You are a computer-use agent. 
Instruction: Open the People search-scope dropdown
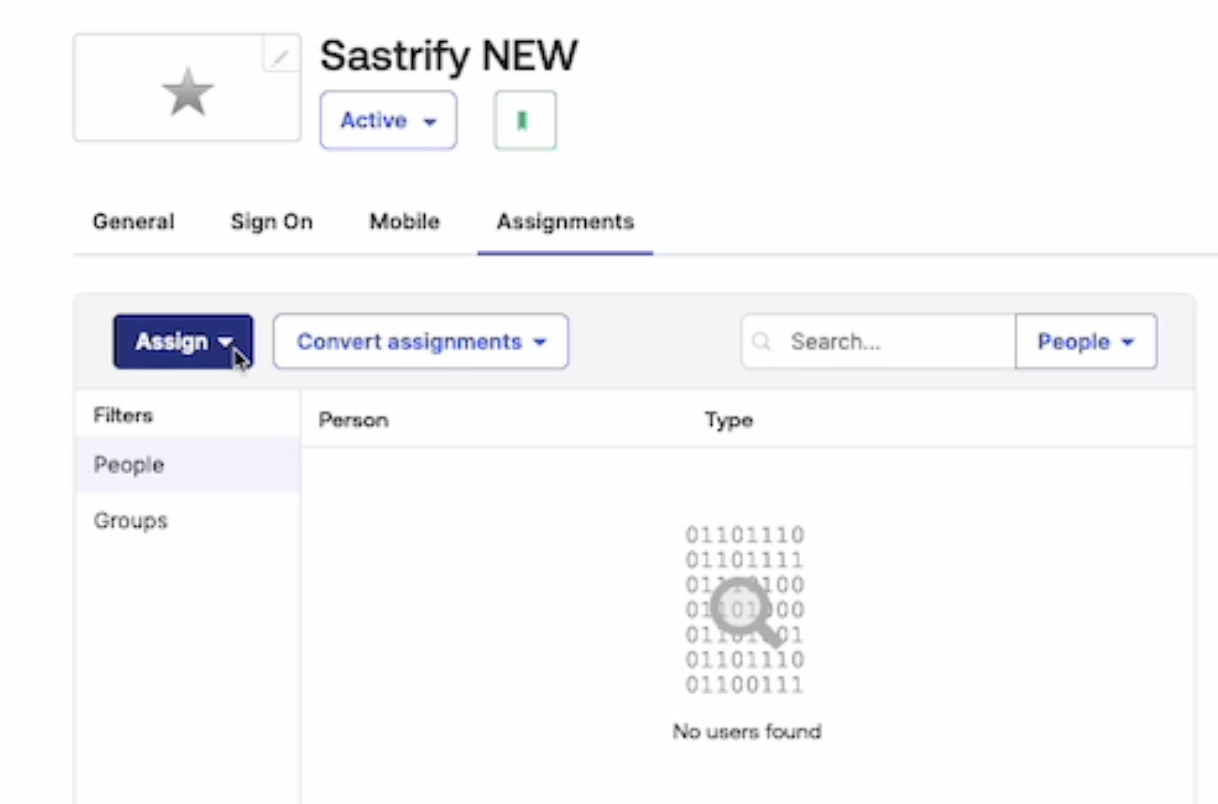coord(1085,342)
